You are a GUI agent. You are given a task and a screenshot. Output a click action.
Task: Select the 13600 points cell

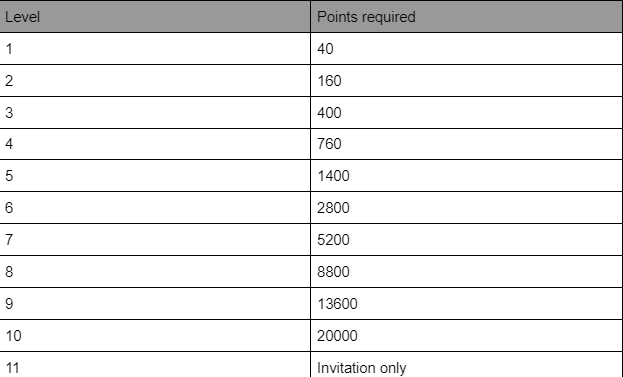tap(466, 304)
